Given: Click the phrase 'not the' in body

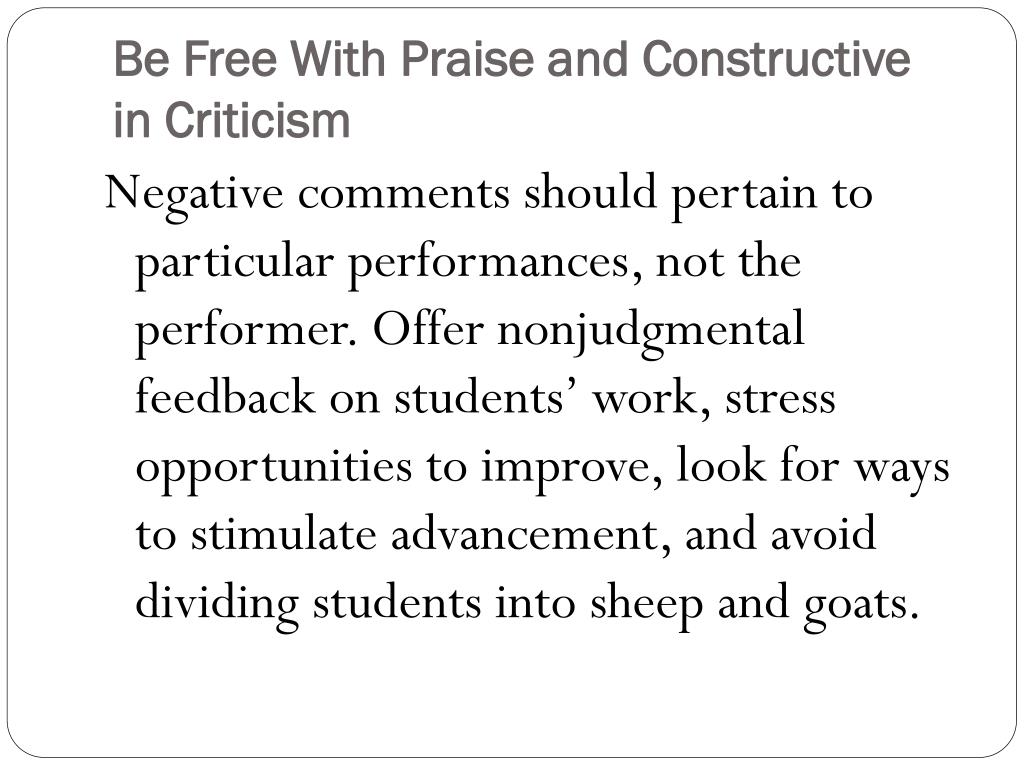Looking at the screenshot, I should coord(728,261).
